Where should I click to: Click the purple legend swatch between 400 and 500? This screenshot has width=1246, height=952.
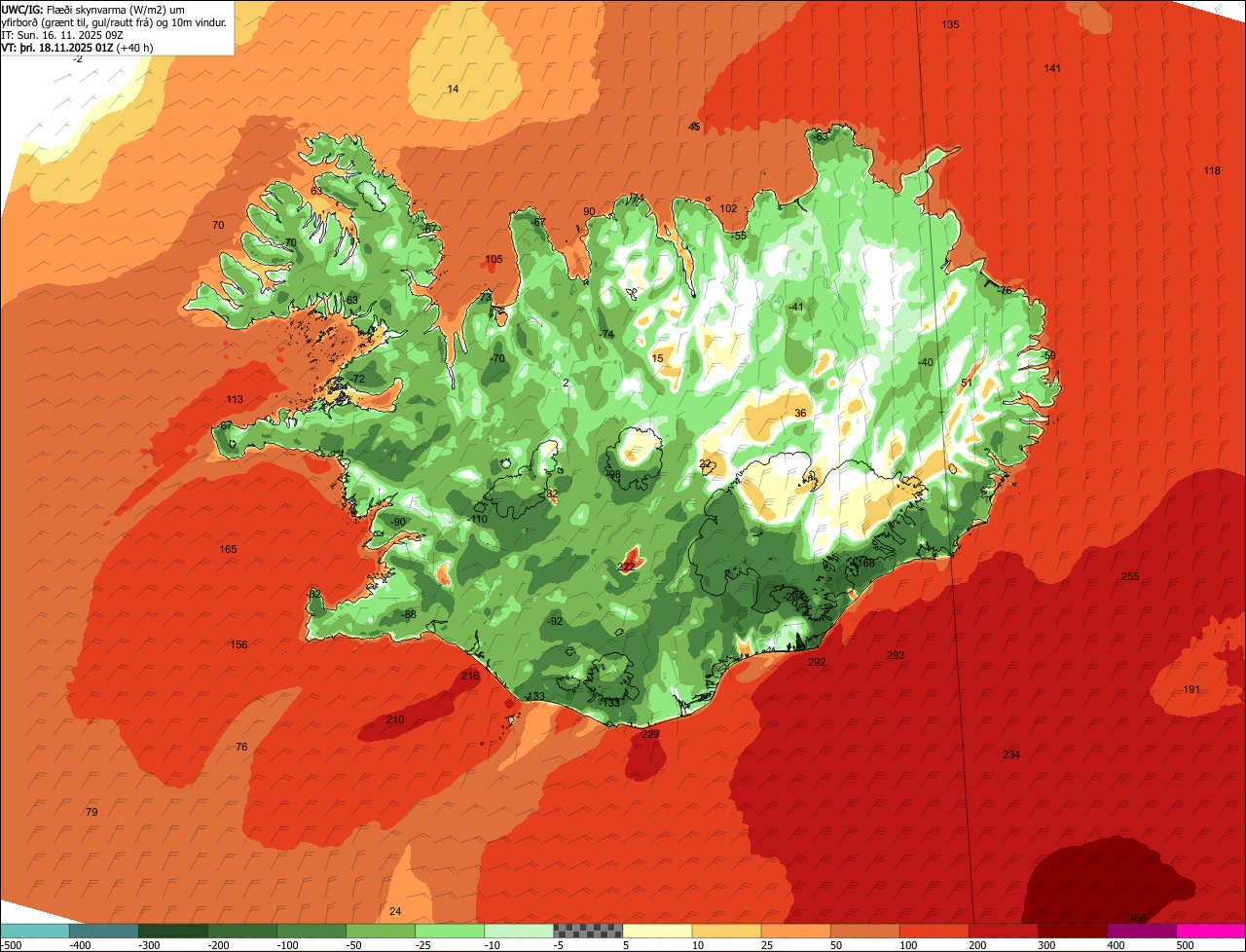[1142, 930]
